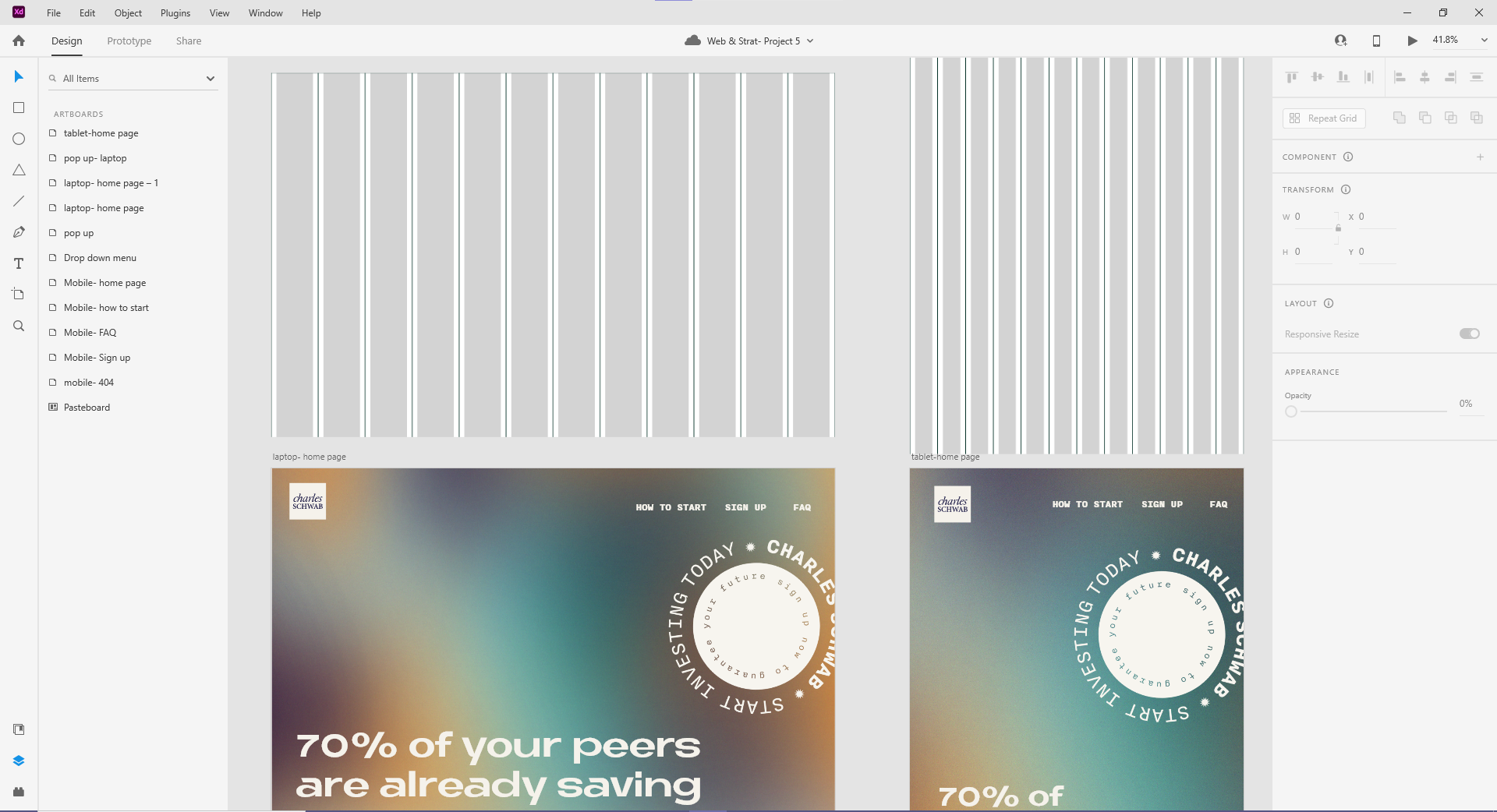Click the opacity percentage field

(1470, 404)
